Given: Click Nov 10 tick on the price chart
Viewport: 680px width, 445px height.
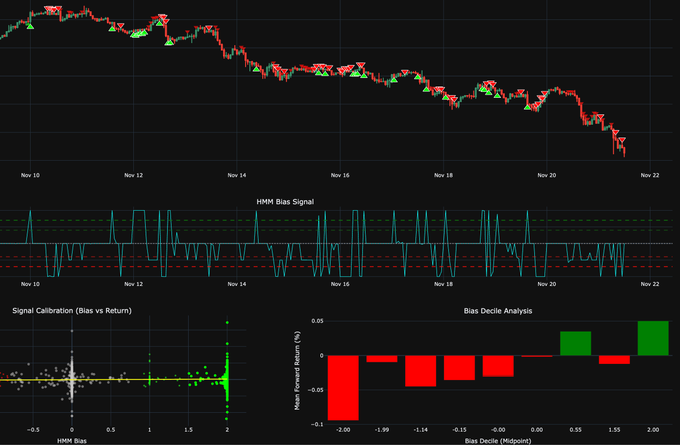Looking at the screenshot, I should coord(30,175).
